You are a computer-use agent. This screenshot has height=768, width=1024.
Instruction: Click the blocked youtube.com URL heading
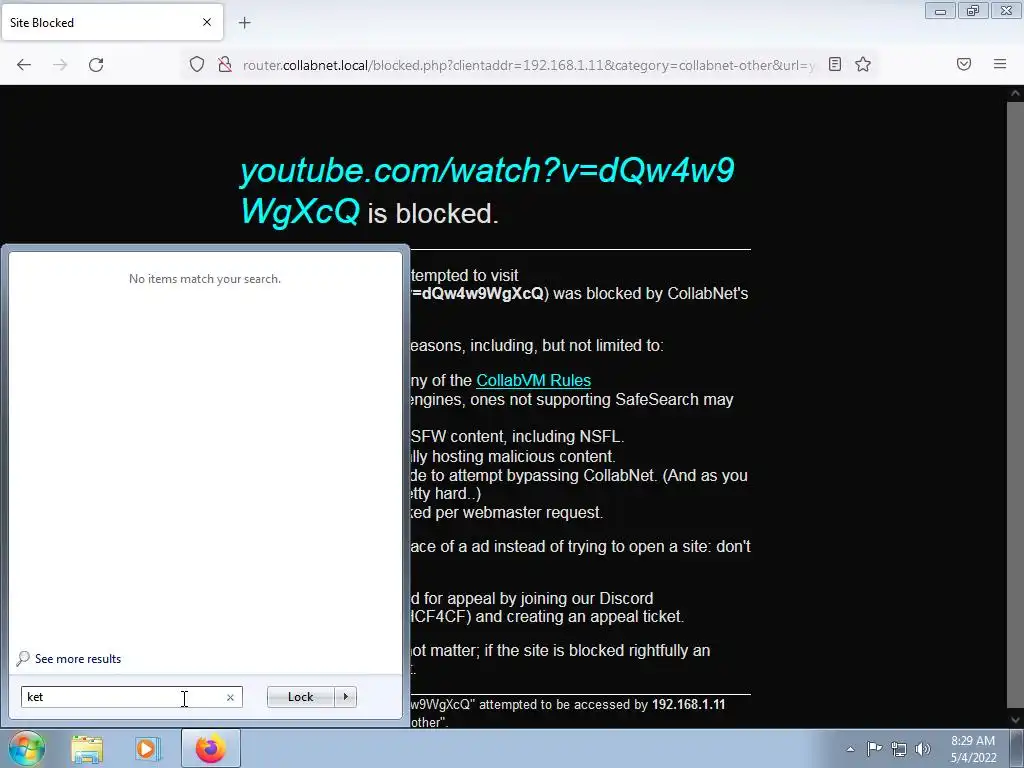pos(487,191)
